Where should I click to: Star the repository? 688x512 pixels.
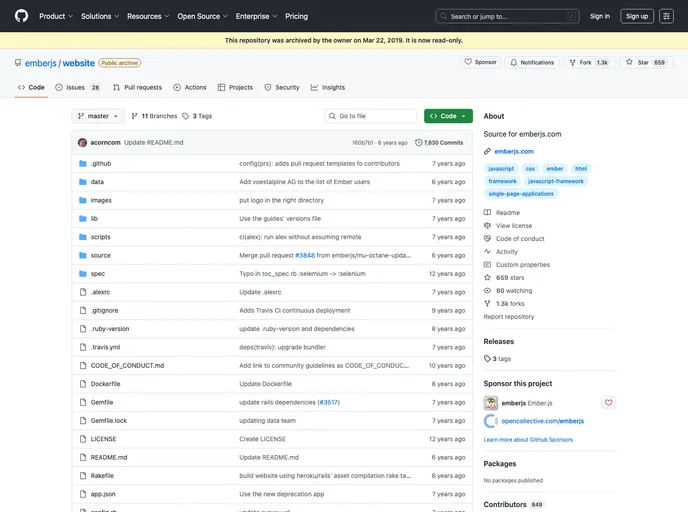(x=647, y=62)
